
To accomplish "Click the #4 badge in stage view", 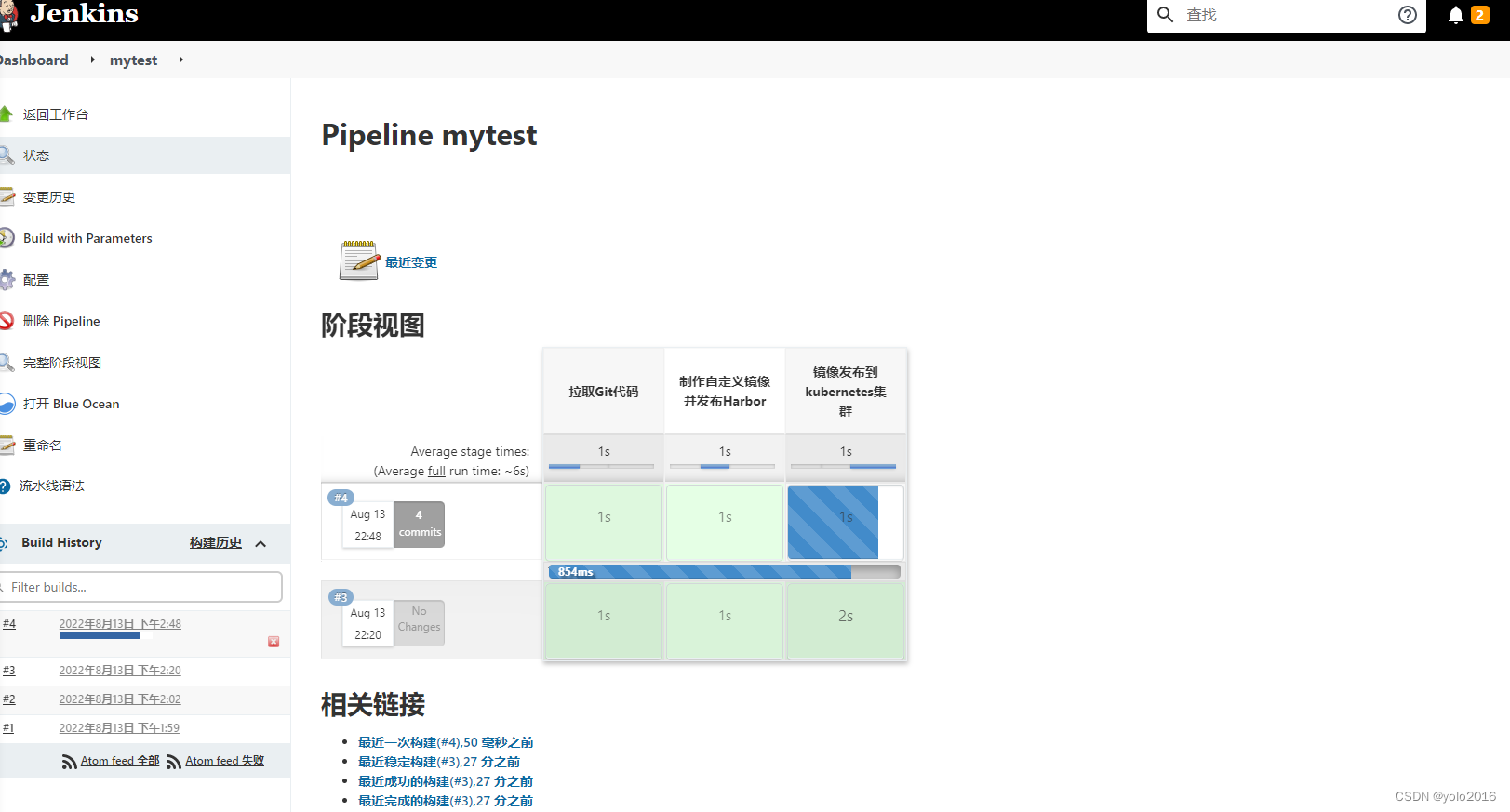I will [341, 498].
